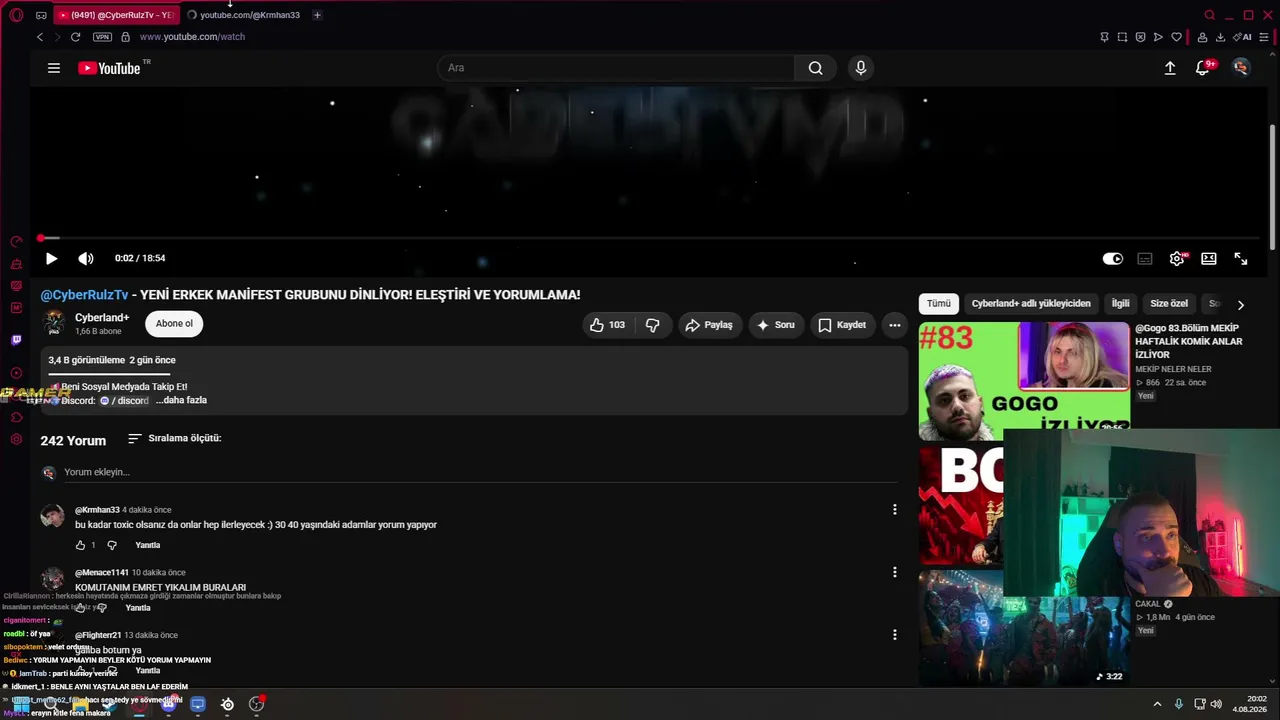Enter fullscreen video mode
The width and height of the screenshot is (1280, 720).
(x=1241, y=258)
